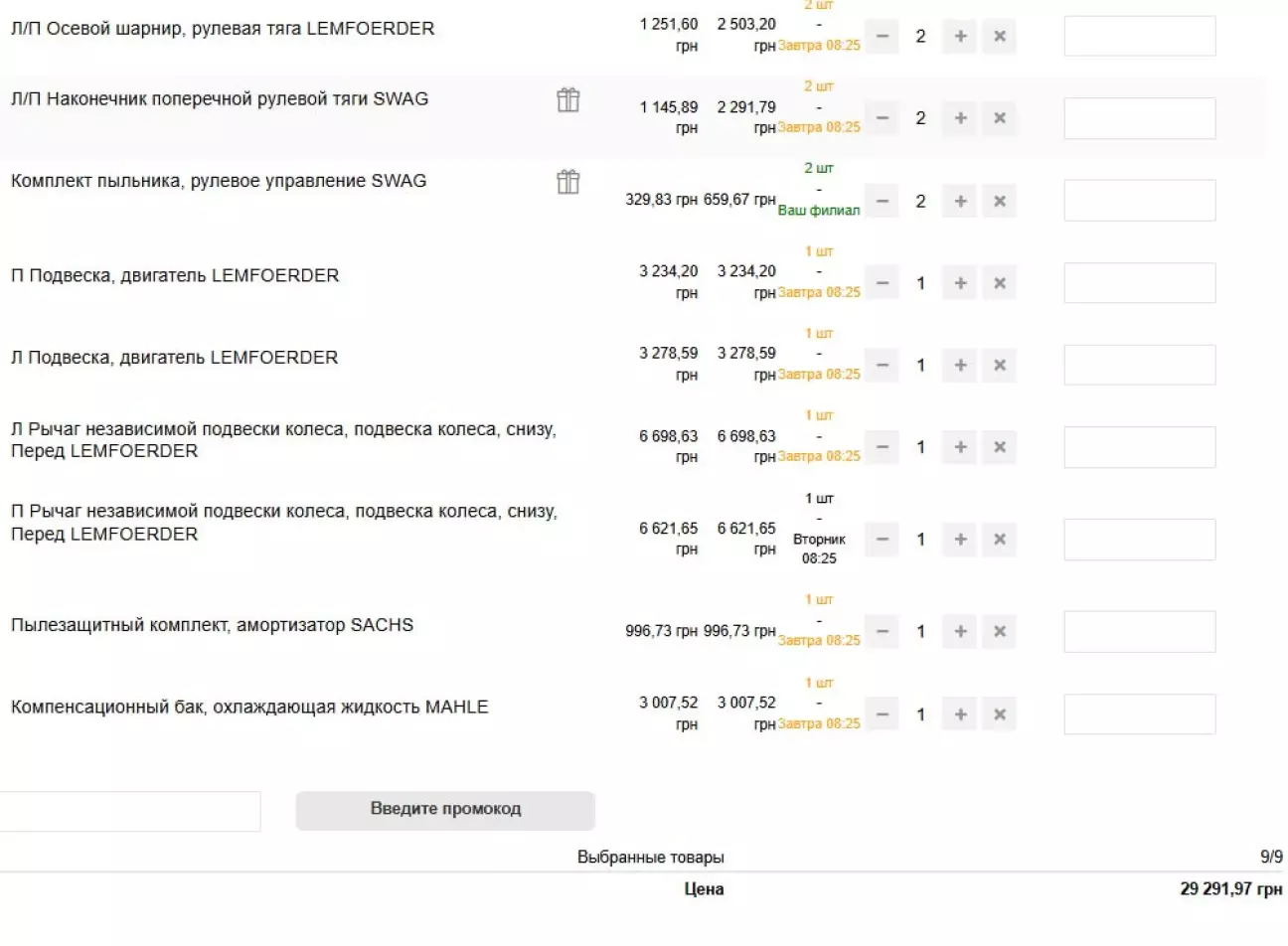Image resolution: width=1288 pixels, height=946 pixels.
Task: Increase quantity of Компенсационный бак MAHLE
Action: pyautogui.click(x=960, y=714)
